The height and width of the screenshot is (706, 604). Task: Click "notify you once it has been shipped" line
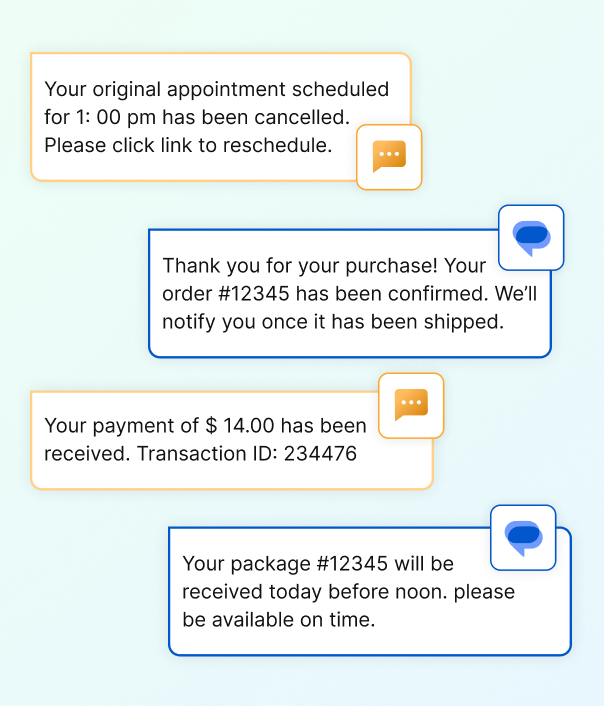coord(332,322)
